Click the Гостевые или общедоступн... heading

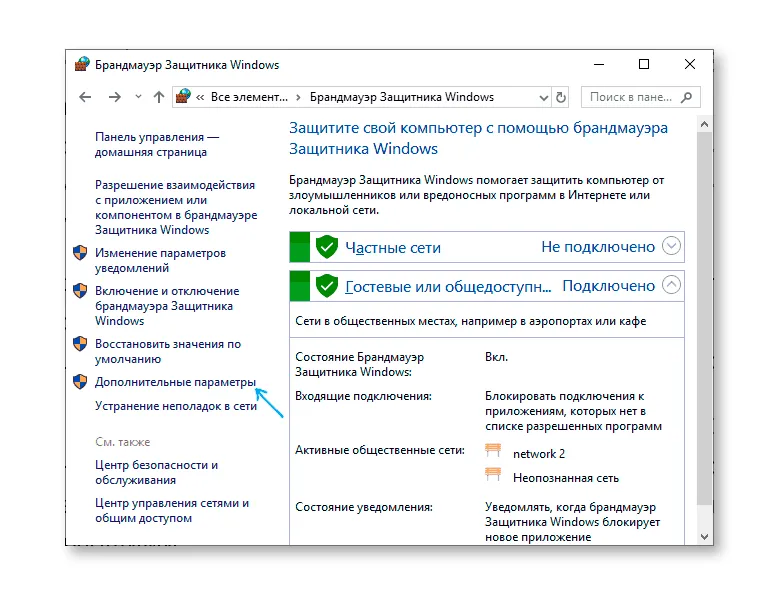pyautogui.click(x=448, y=287)
